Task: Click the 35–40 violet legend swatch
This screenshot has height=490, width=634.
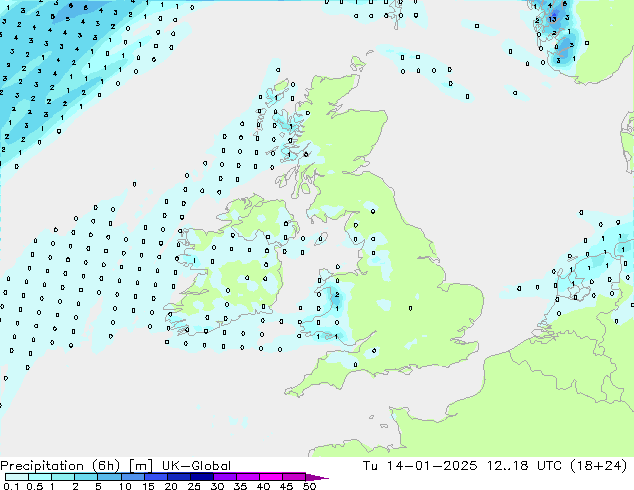Action: (x=247, y=477)
